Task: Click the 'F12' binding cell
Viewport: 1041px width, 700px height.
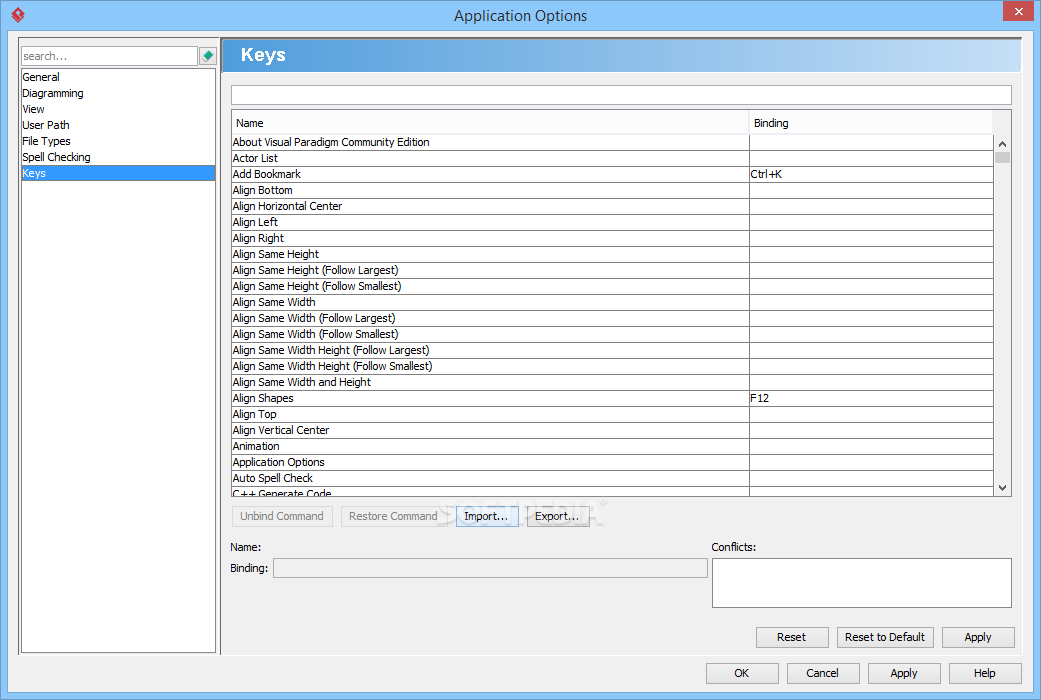Action: coord(871,398)
